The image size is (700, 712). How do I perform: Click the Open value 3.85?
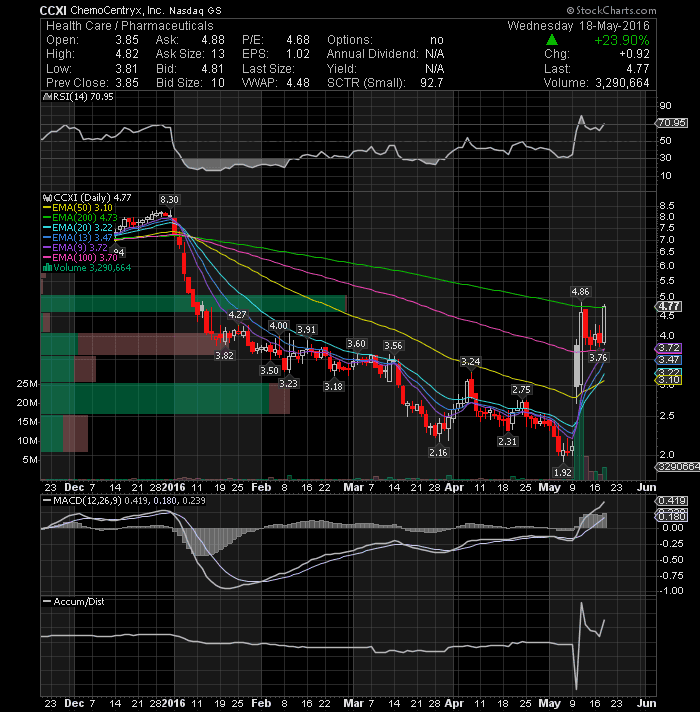click(x=127, y=40)
